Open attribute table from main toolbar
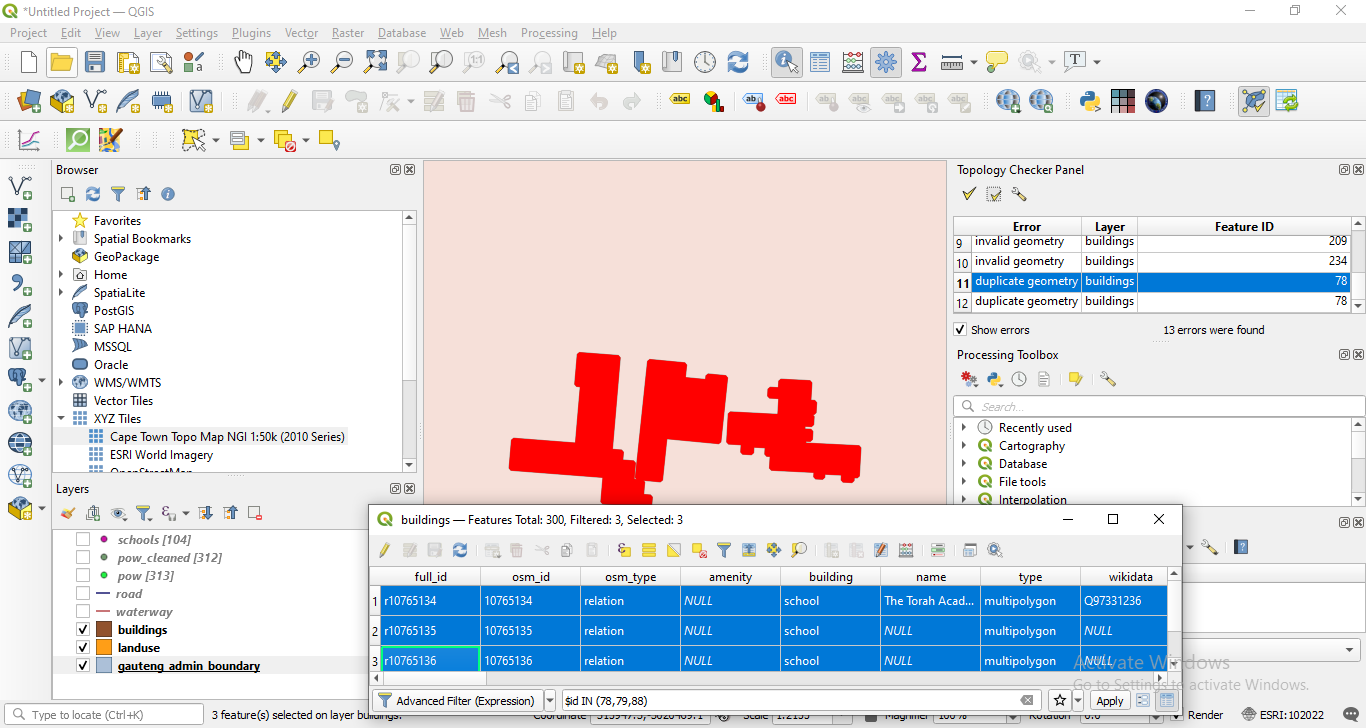1366x728 pixels. pyautogui.click(x=820, y=62)
